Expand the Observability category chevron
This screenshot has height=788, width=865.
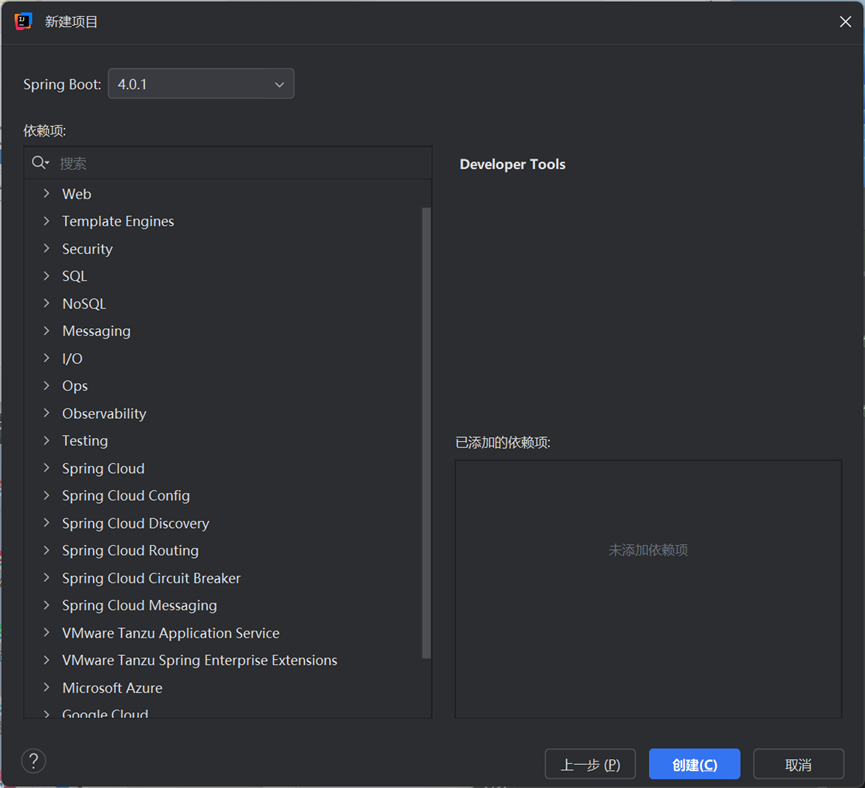[x=46, y=413]
